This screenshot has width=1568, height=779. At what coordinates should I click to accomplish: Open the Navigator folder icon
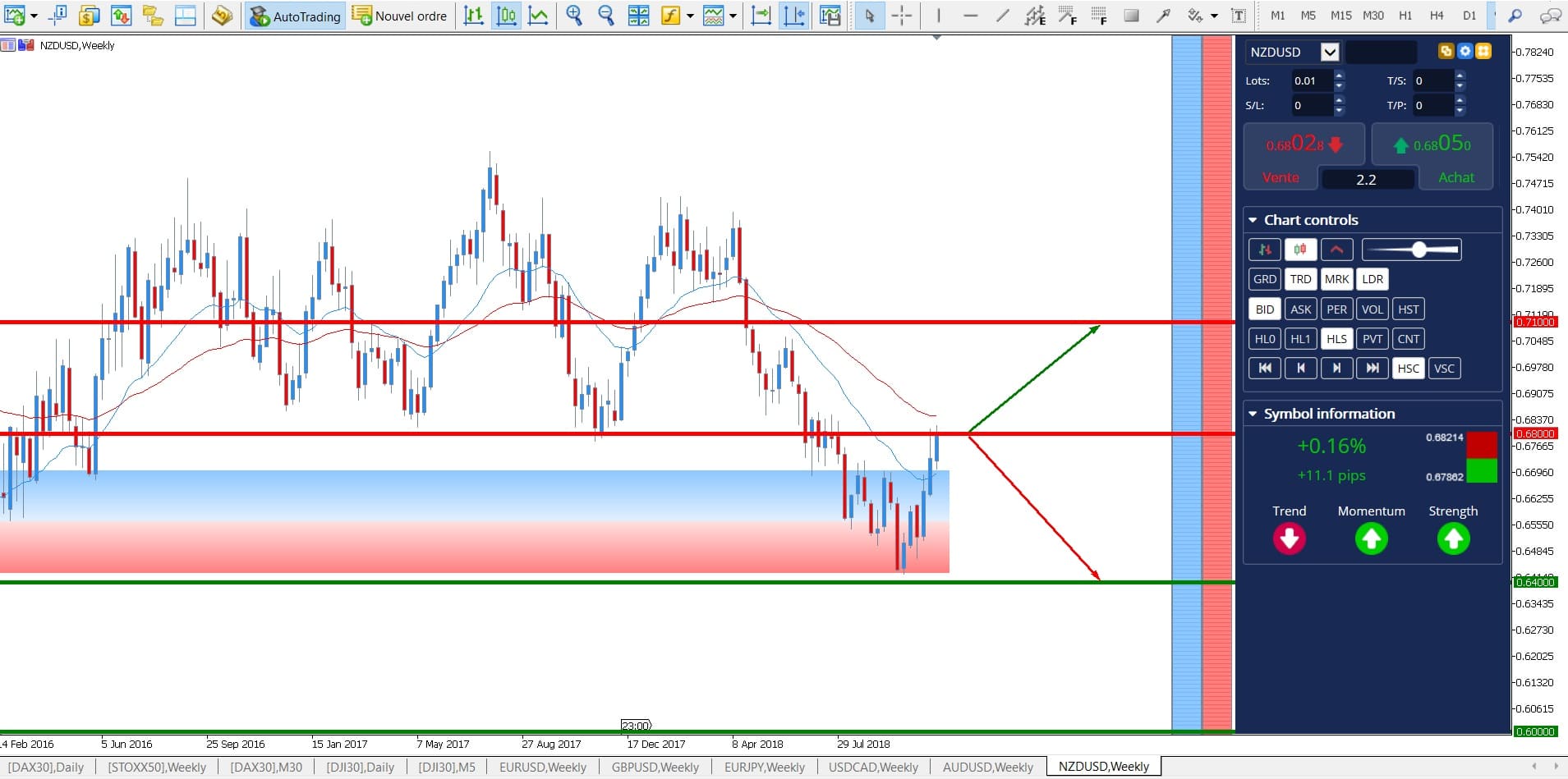click(x=153, y=16)
